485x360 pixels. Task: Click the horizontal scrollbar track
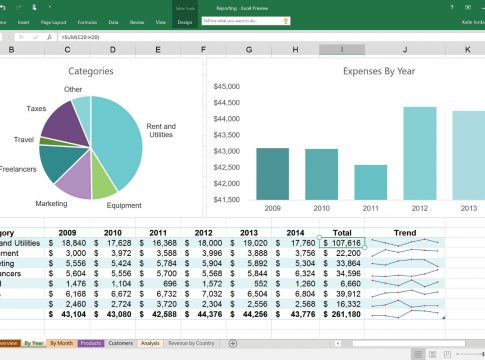click(x=409, y=343)
